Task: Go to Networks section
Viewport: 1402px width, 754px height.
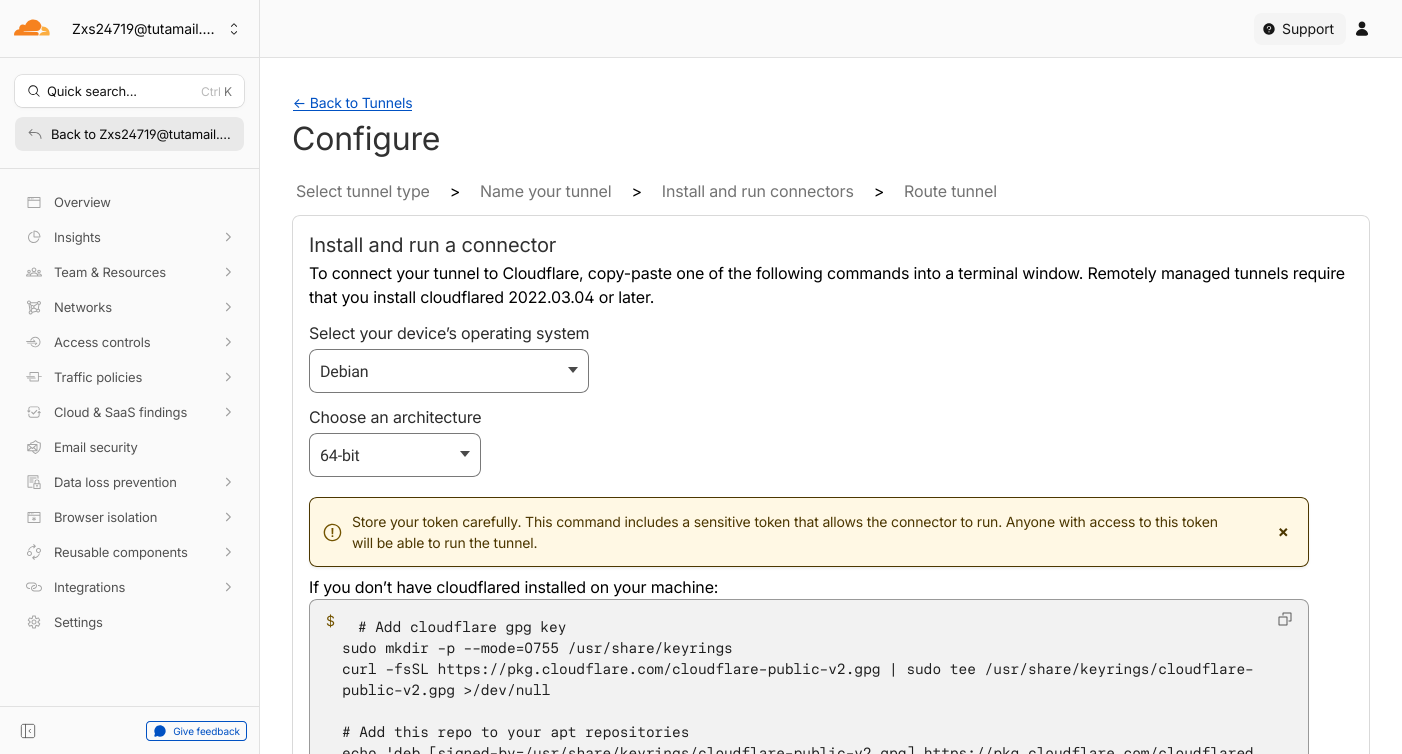Action: pyautogui.click(x=129, y=307)
